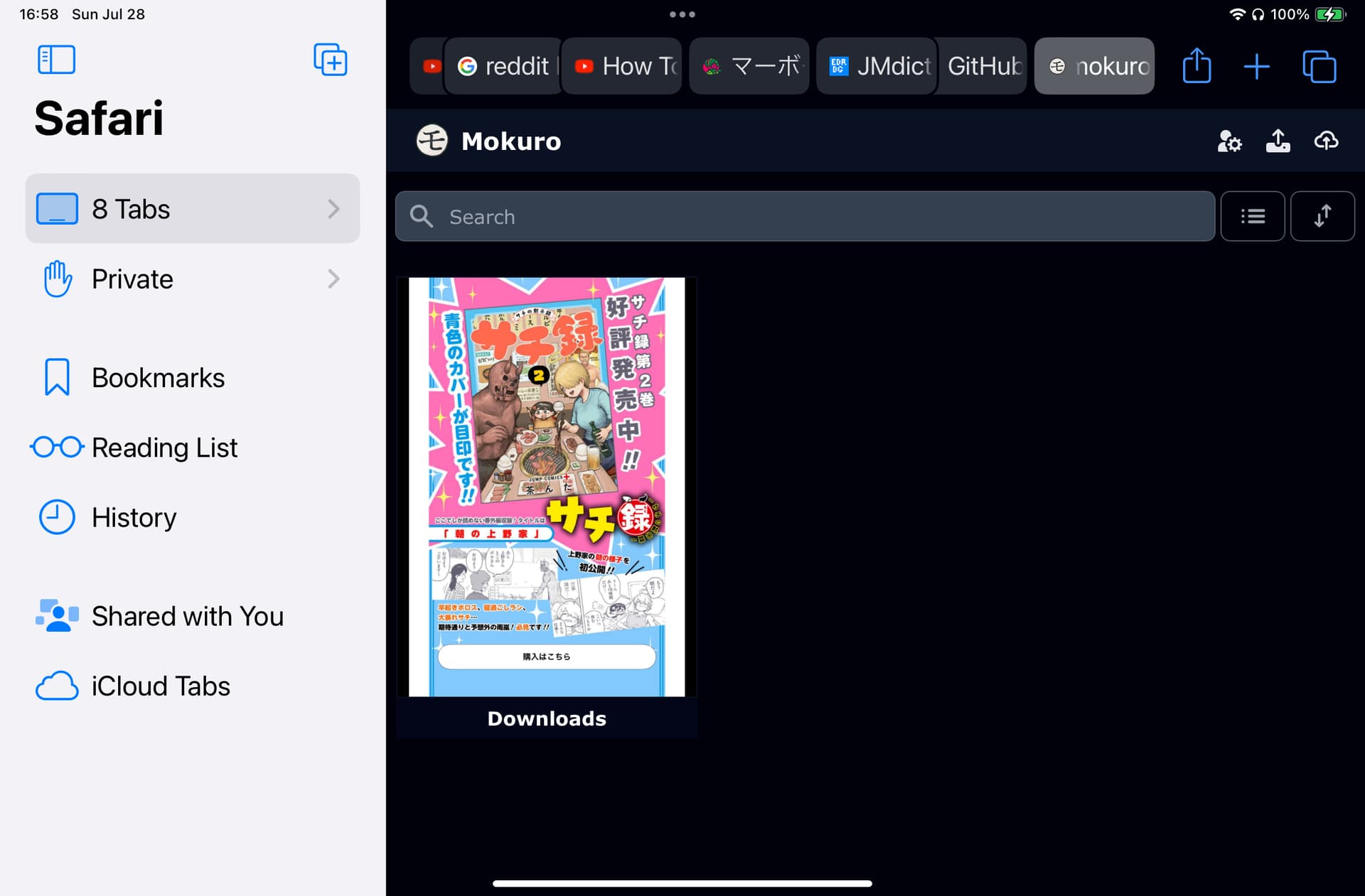Hide the Safari sidebar panel
The width and height of the screenshot is (1365, 896).
pos(56,60)
